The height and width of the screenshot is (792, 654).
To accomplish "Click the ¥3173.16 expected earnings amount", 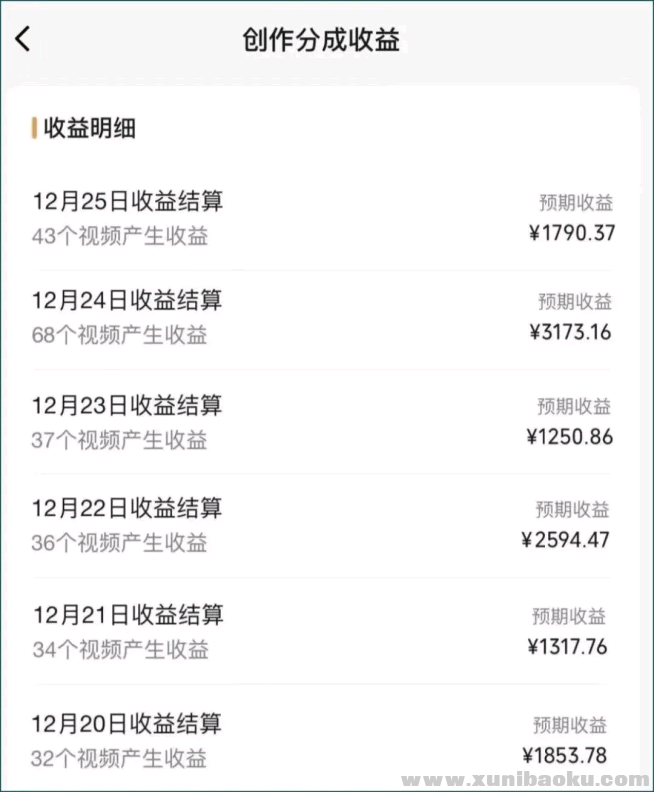I will (x=570, y=332).
